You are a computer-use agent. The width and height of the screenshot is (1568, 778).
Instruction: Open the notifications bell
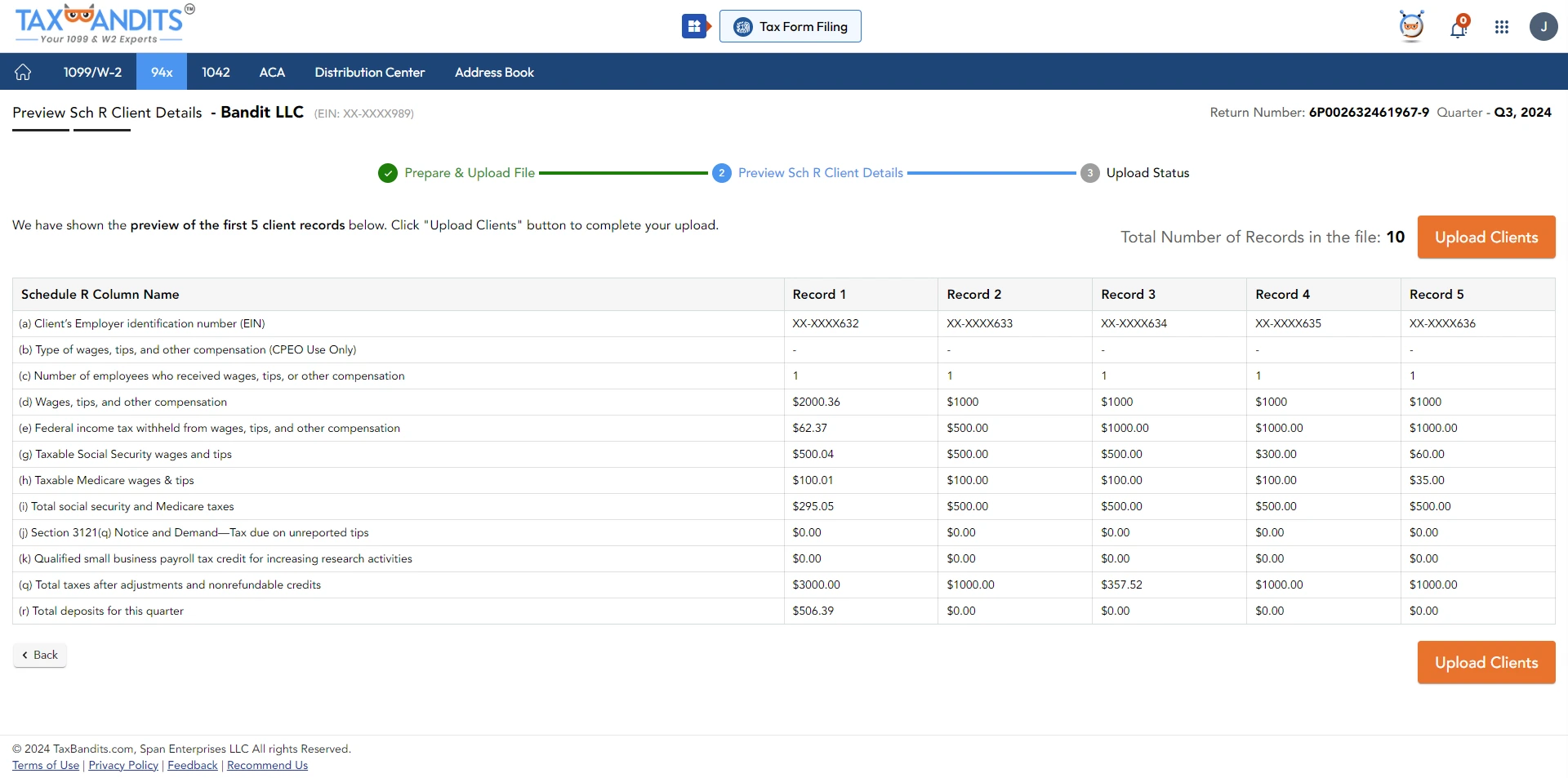pyautogui.click(x=1459, y=27)
